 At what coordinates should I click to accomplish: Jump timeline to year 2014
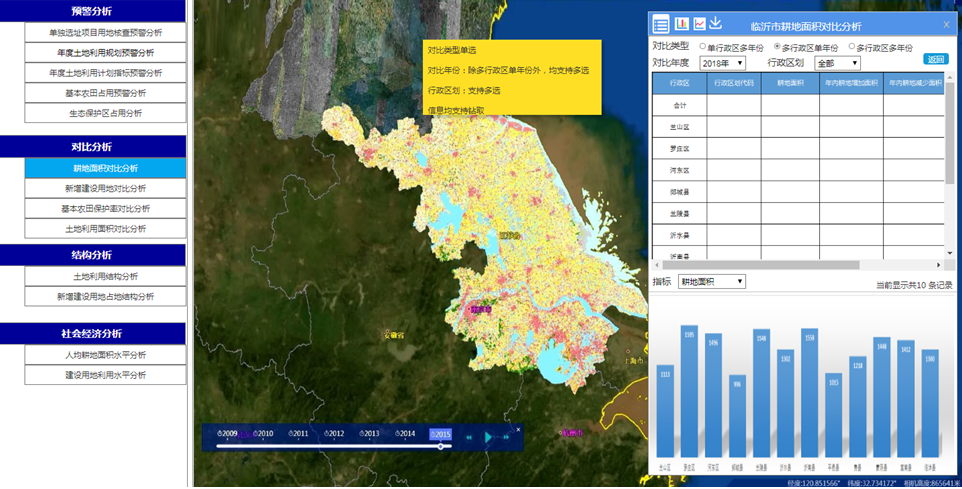(x=406, y=434)
